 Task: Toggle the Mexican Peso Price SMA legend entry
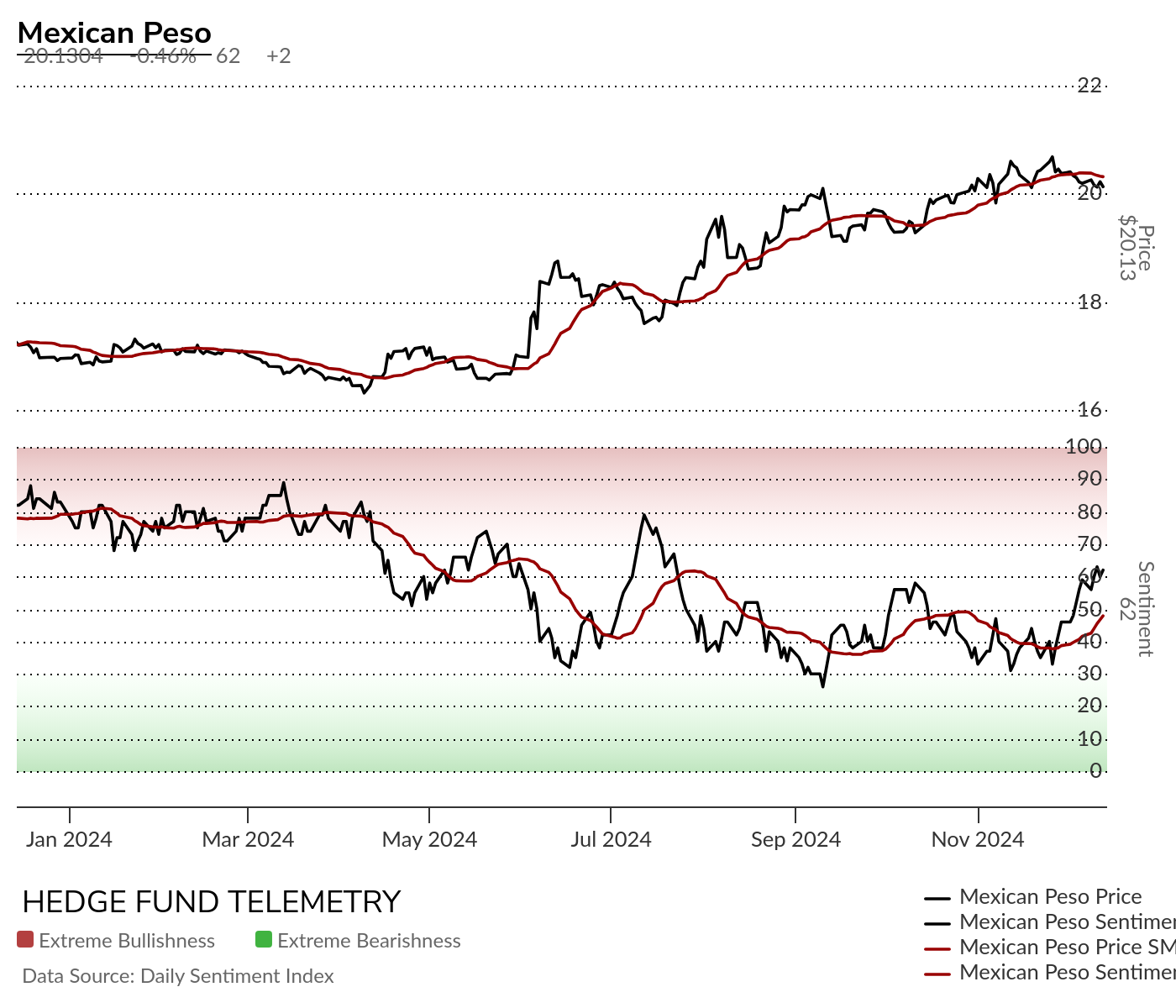(x=1050, y=948)
